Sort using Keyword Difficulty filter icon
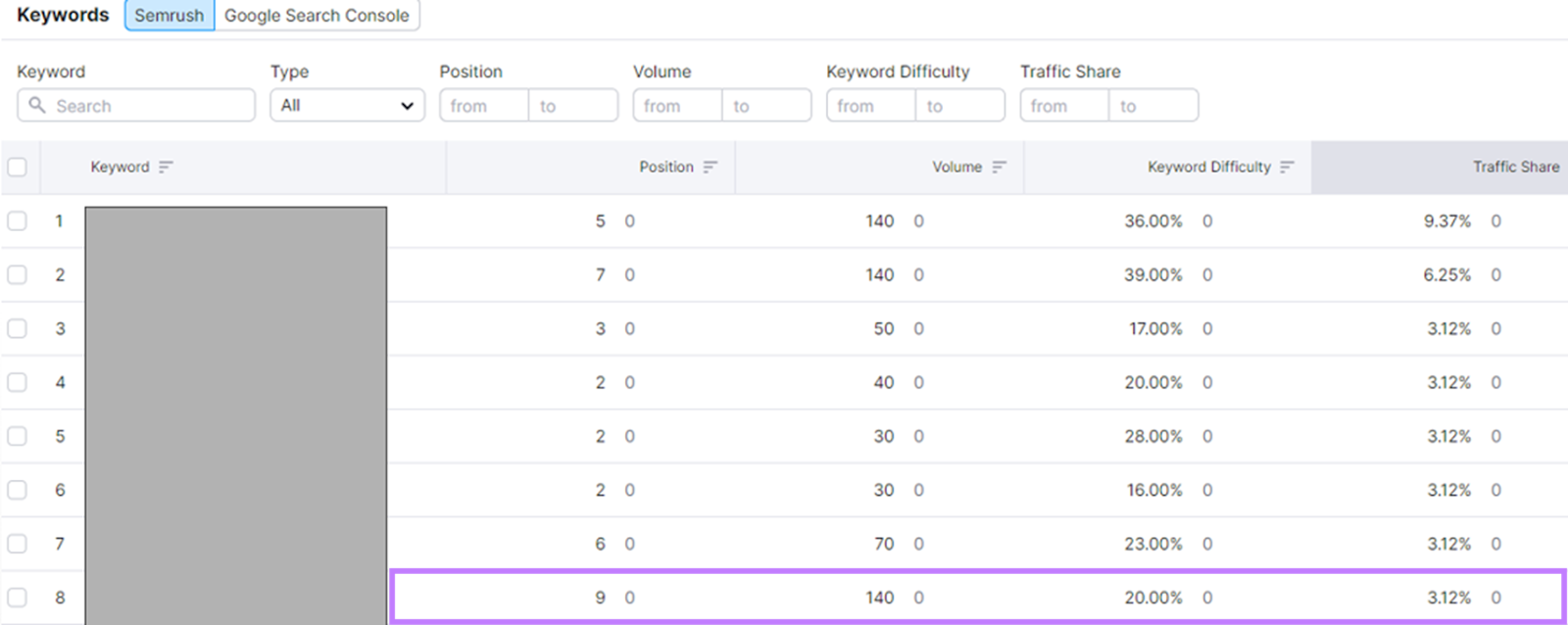Viewport: 1568px width, 625px height. (1287, 168)
